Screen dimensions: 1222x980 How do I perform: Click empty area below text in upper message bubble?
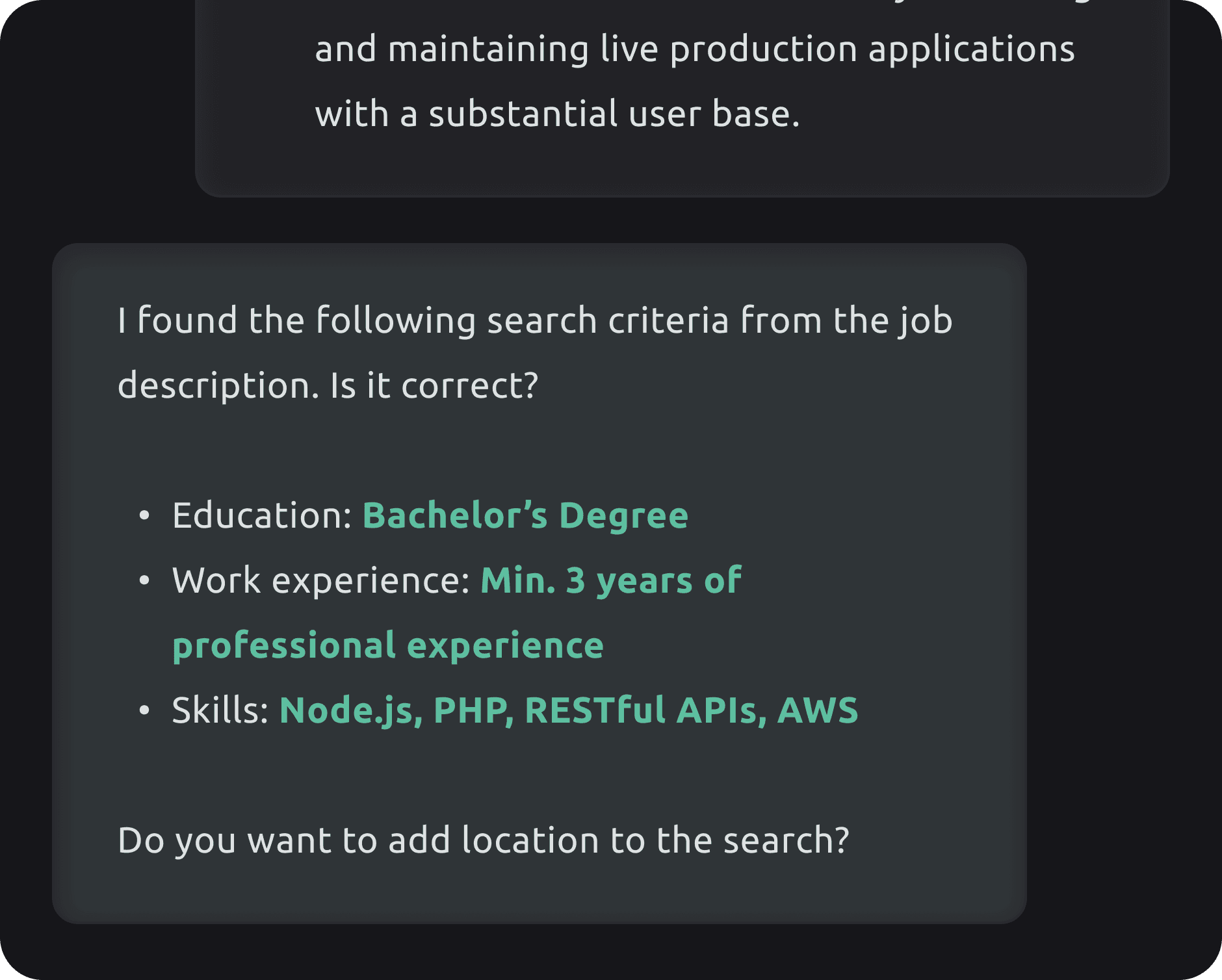pos(682,166)
